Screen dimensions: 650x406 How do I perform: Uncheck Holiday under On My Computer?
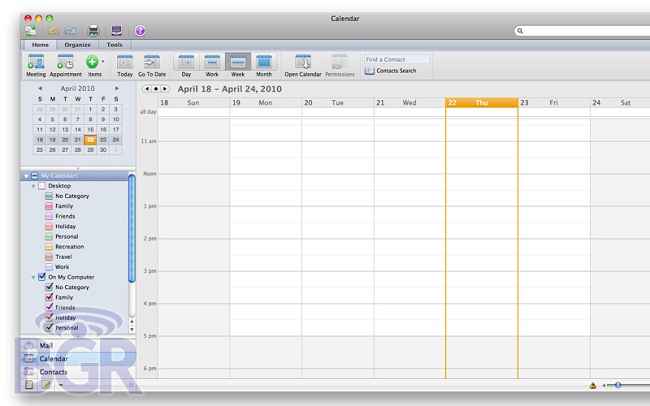point(49,317)
